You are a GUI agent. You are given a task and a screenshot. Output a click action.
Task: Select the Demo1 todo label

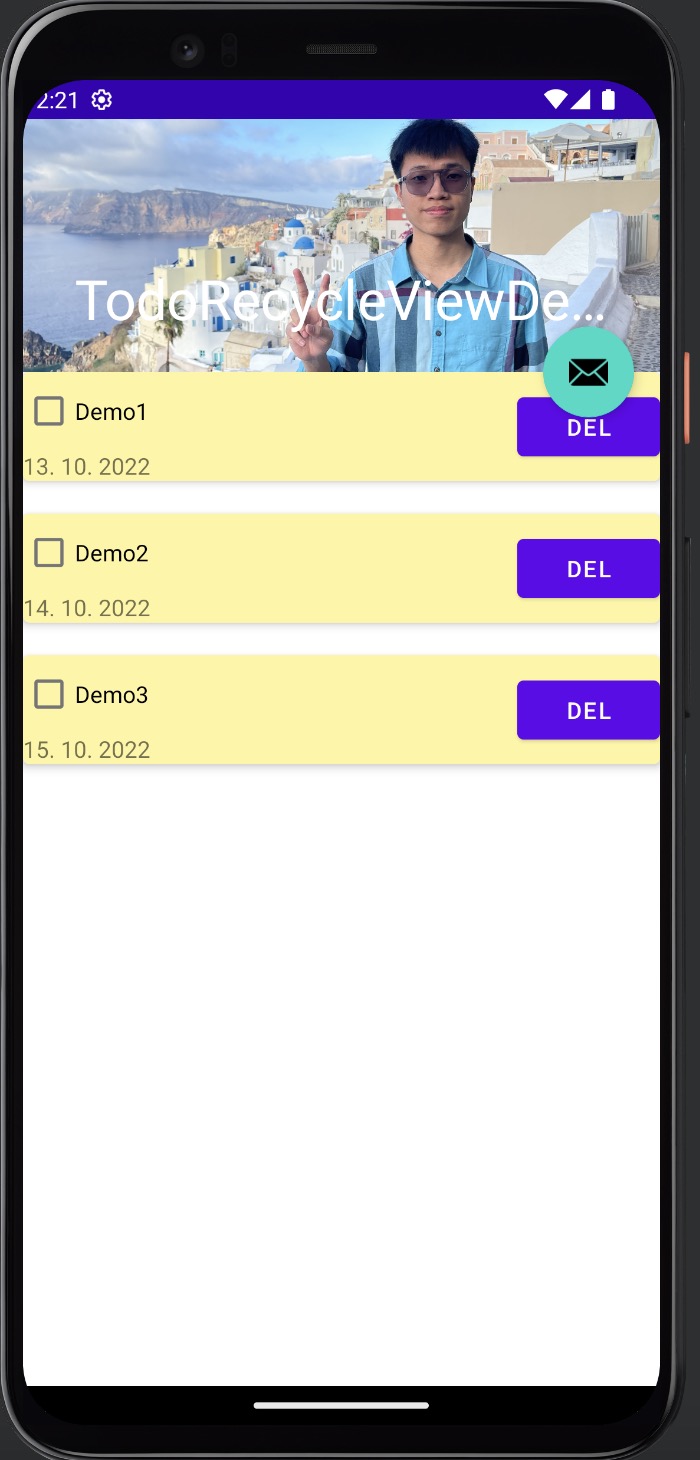tap(111, 412)
